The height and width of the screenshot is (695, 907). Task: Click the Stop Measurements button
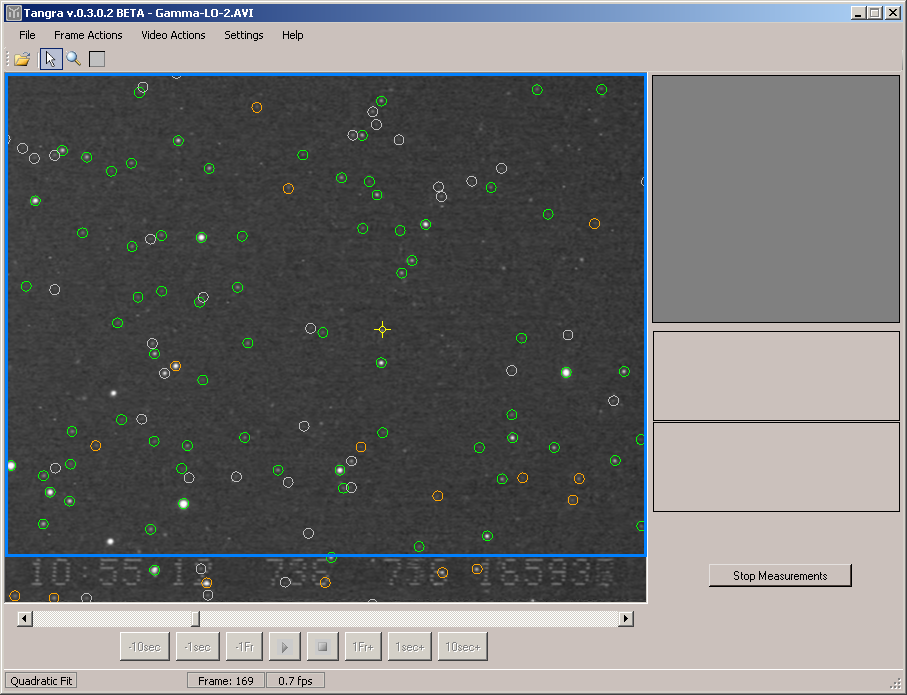click(780, 576)
